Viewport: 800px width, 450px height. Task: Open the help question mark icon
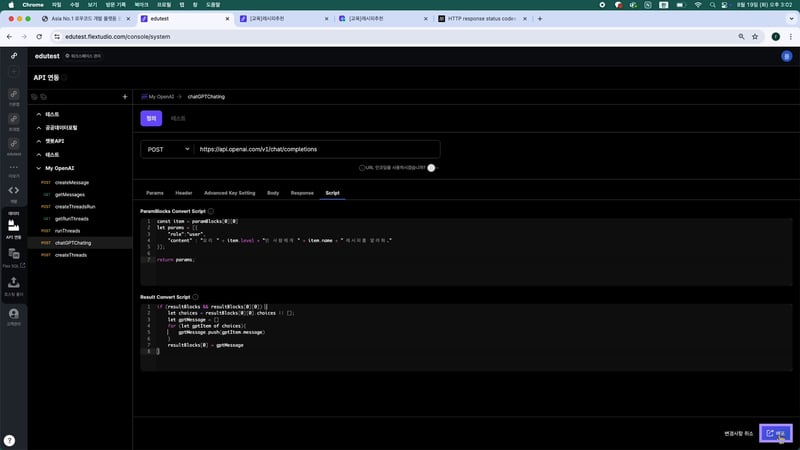click(9, 440)
